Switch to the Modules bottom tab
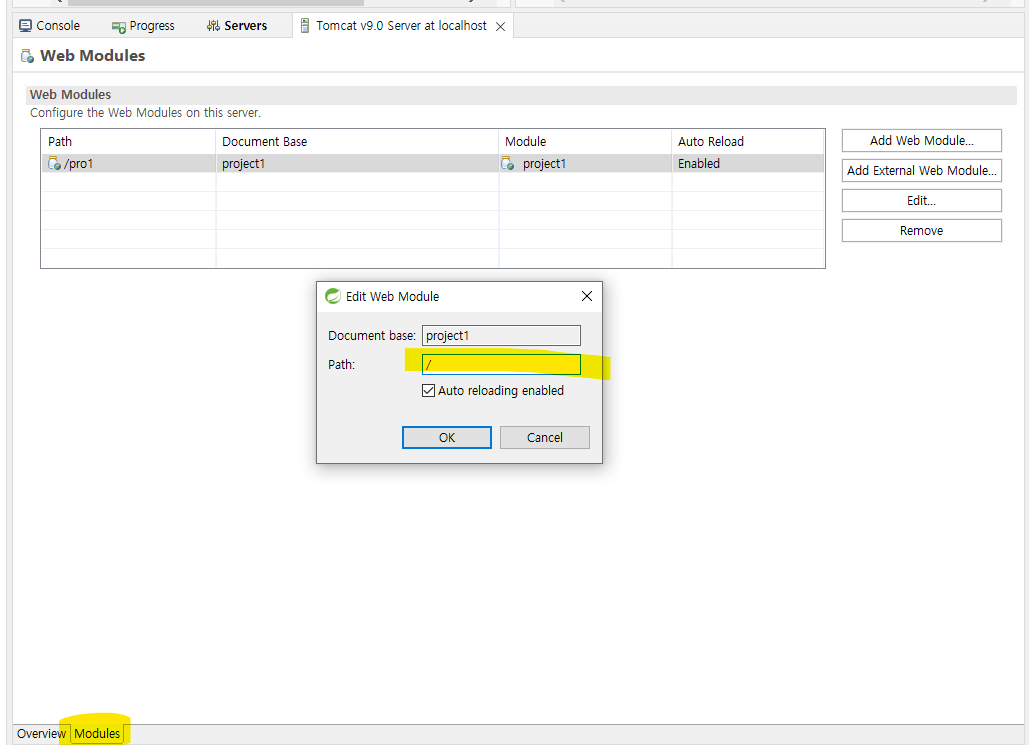Screen dimensions: 1029x750 (97, 734)
